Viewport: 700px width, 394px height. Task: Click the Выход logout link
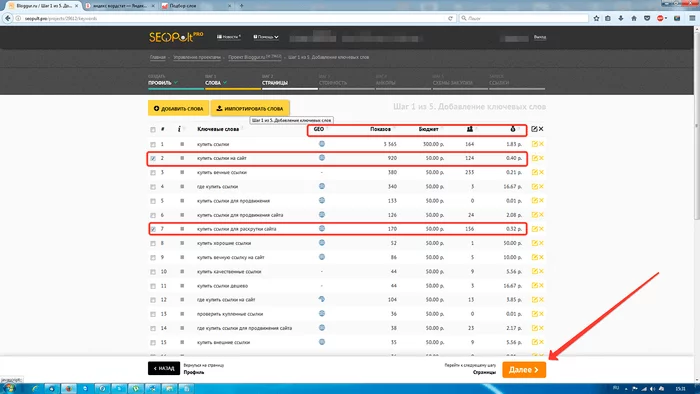point(540,37)
